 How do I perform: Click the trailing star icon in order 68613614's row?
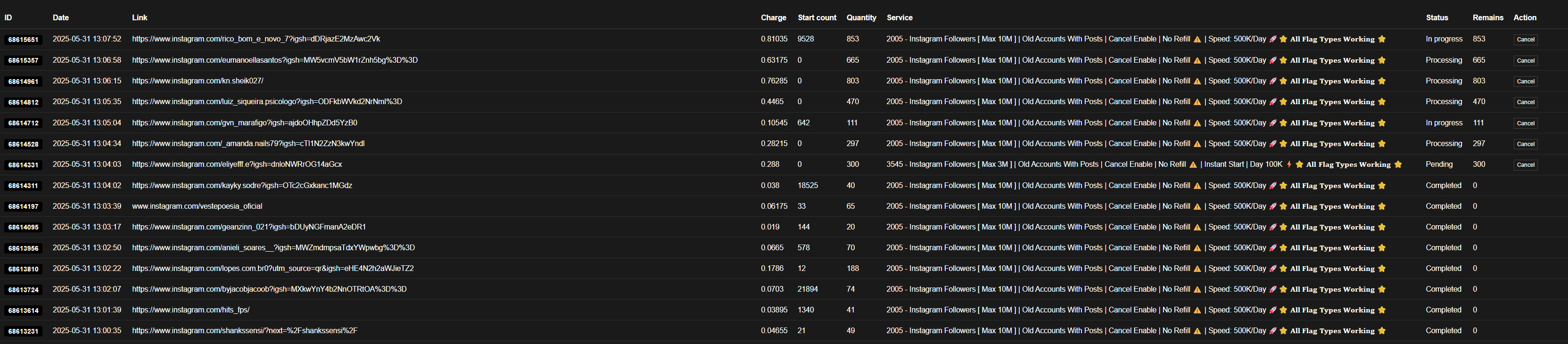1382,310
